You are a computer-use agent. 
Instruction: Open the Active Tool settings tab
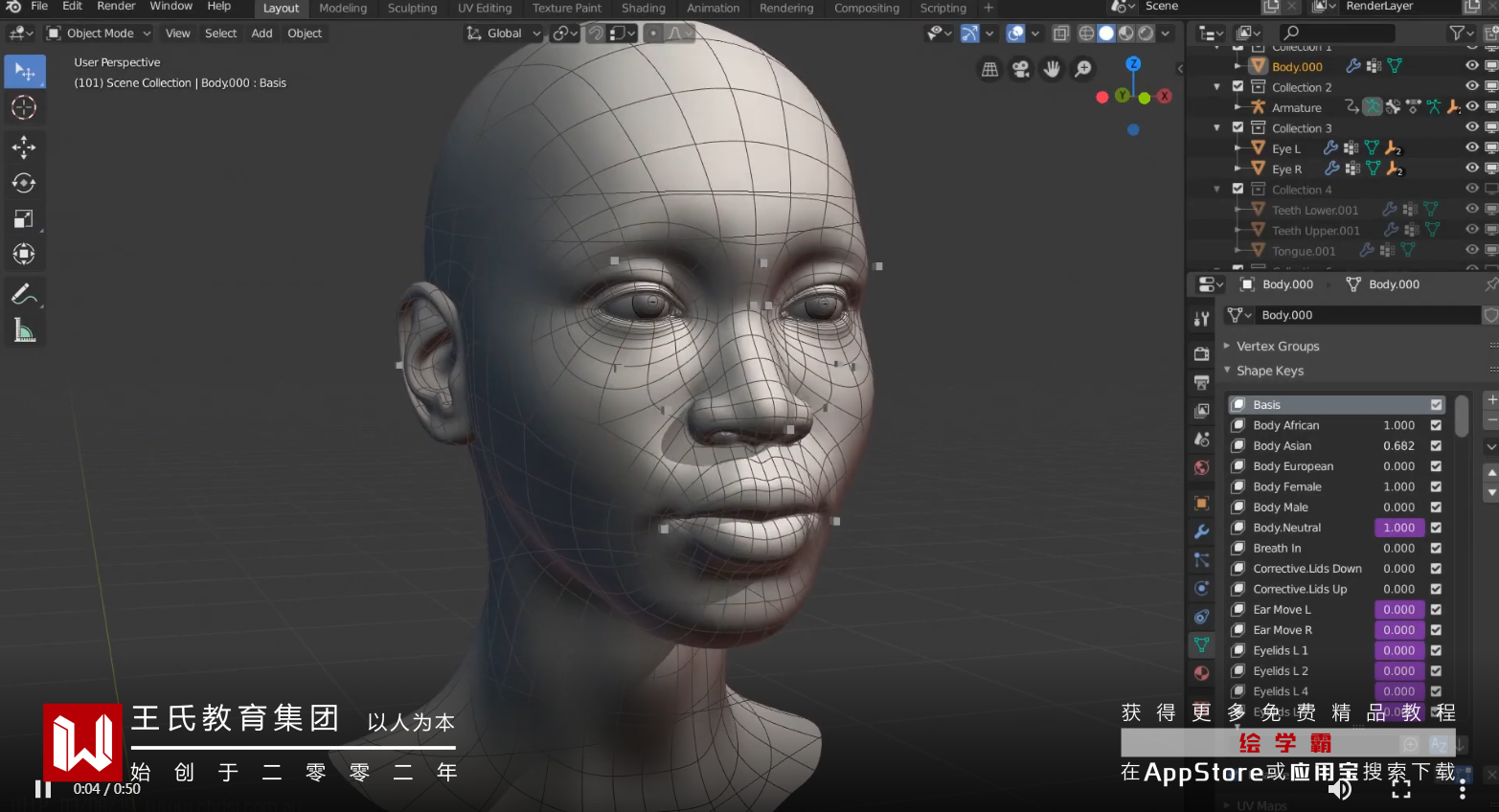(1201, 319)
